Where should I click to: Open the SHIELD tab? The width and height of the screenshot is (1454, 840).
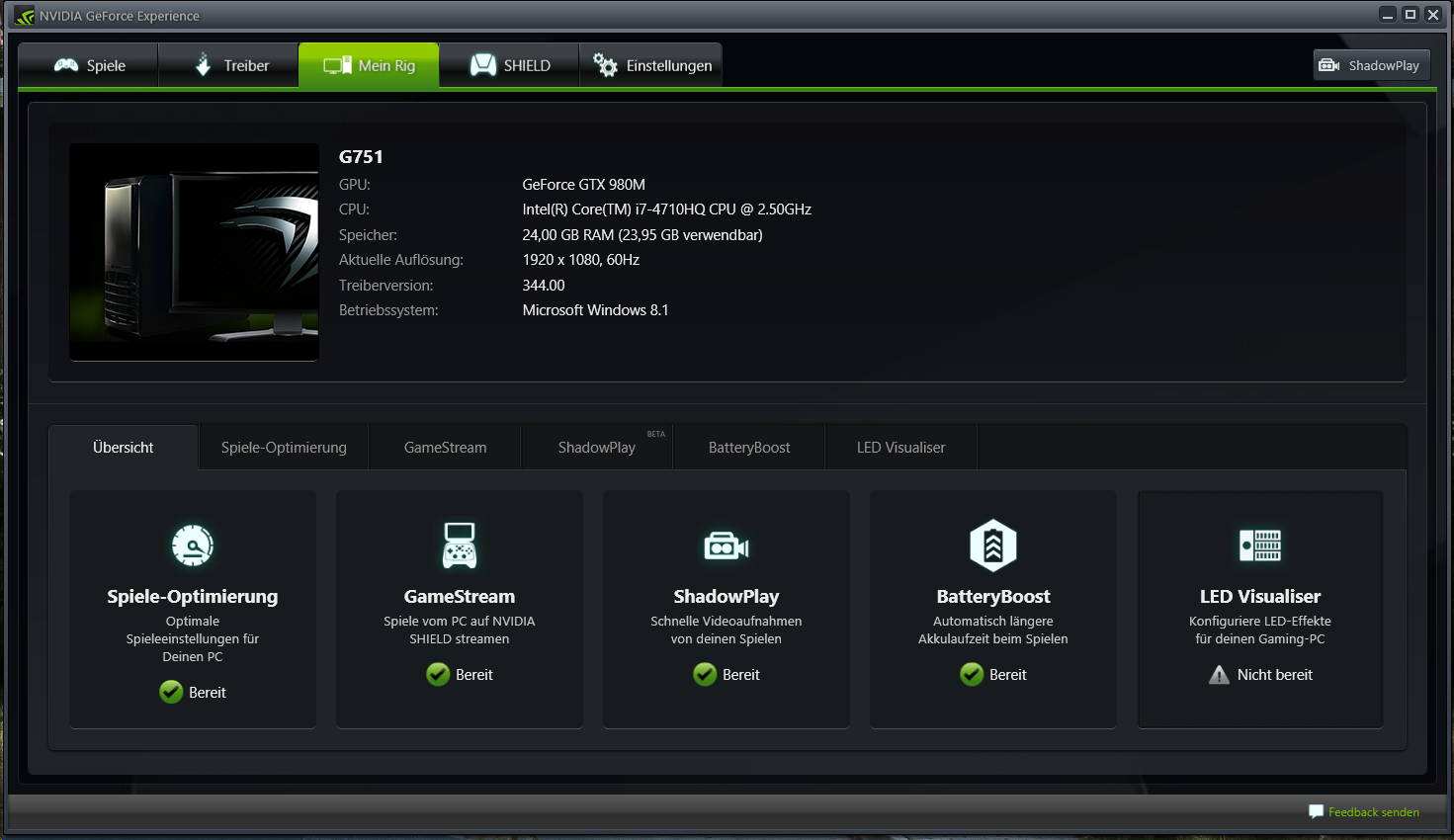click(x=509, y=65)
